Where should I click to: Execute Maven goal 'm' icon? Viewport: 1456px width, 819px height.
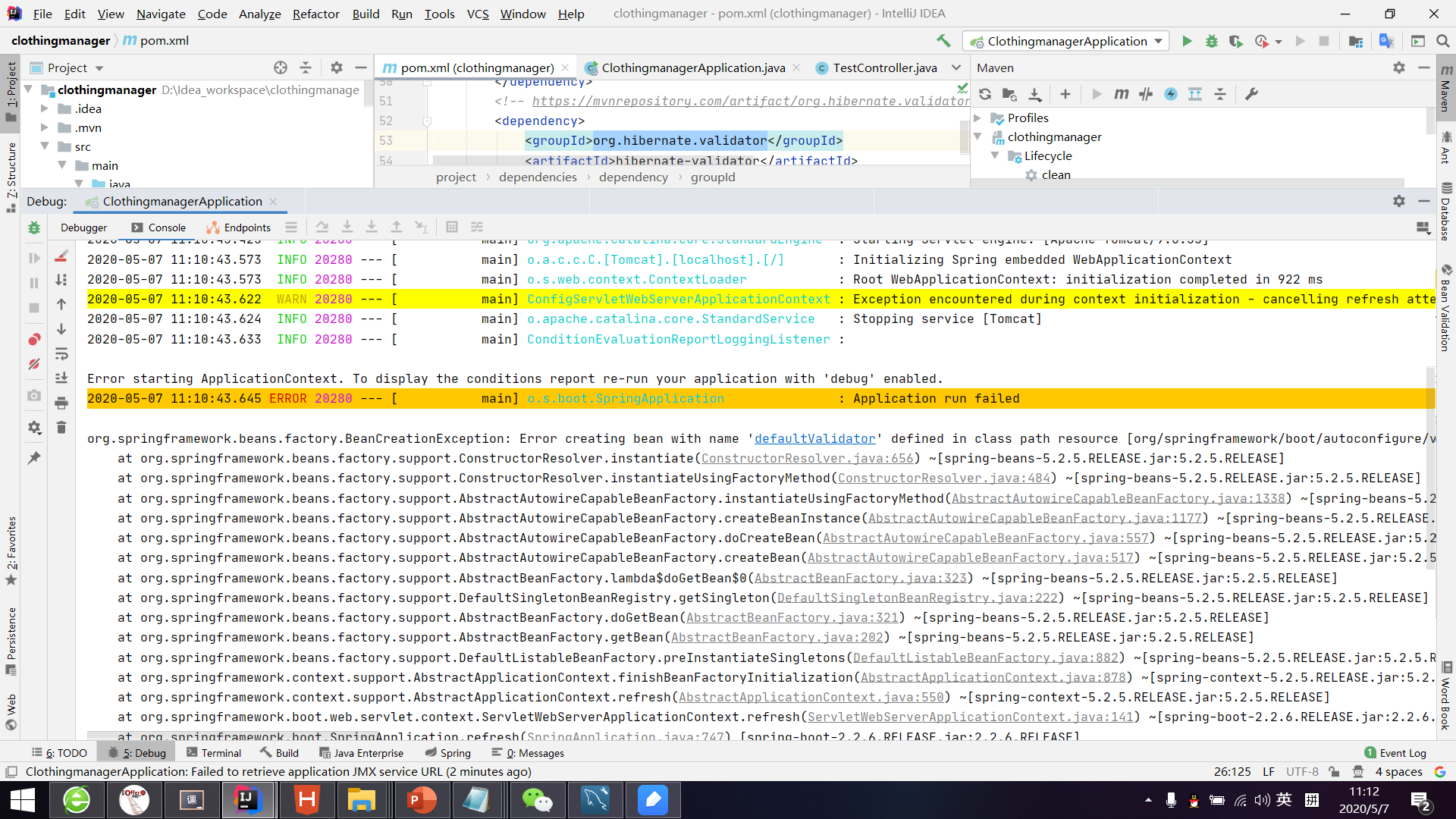1121,94
